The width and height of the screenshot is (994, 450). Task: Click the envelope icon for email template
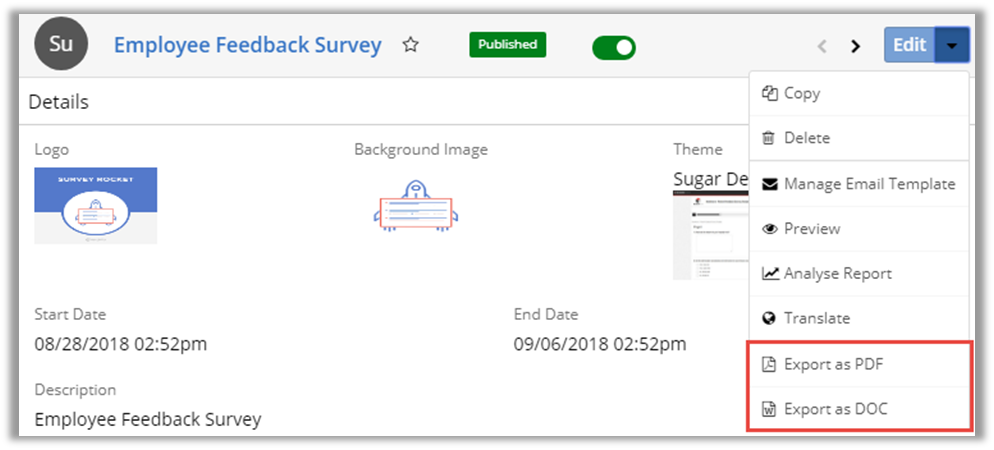(770, 184)
